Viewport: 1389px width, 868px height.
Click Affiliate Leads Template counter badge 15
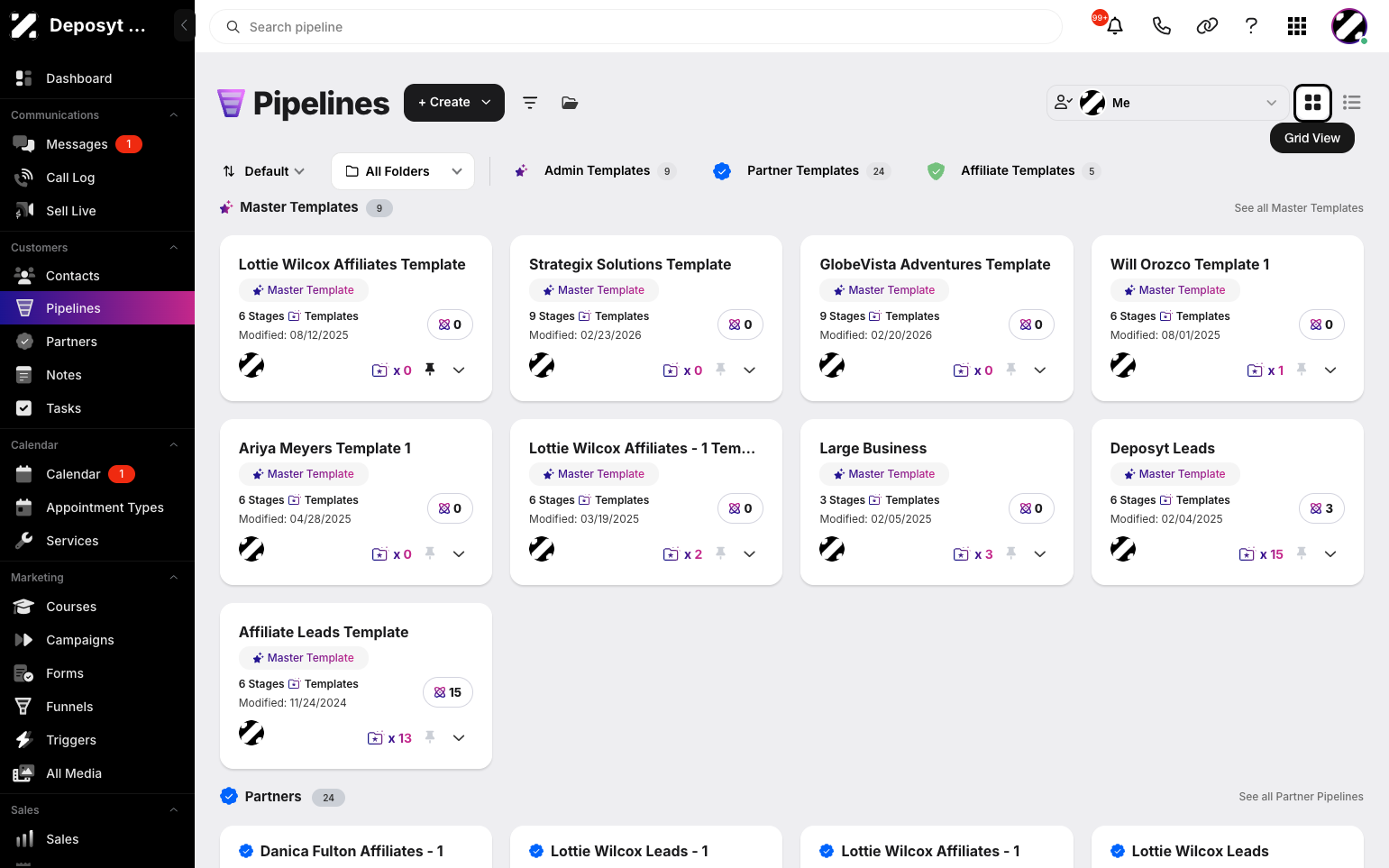448,692
